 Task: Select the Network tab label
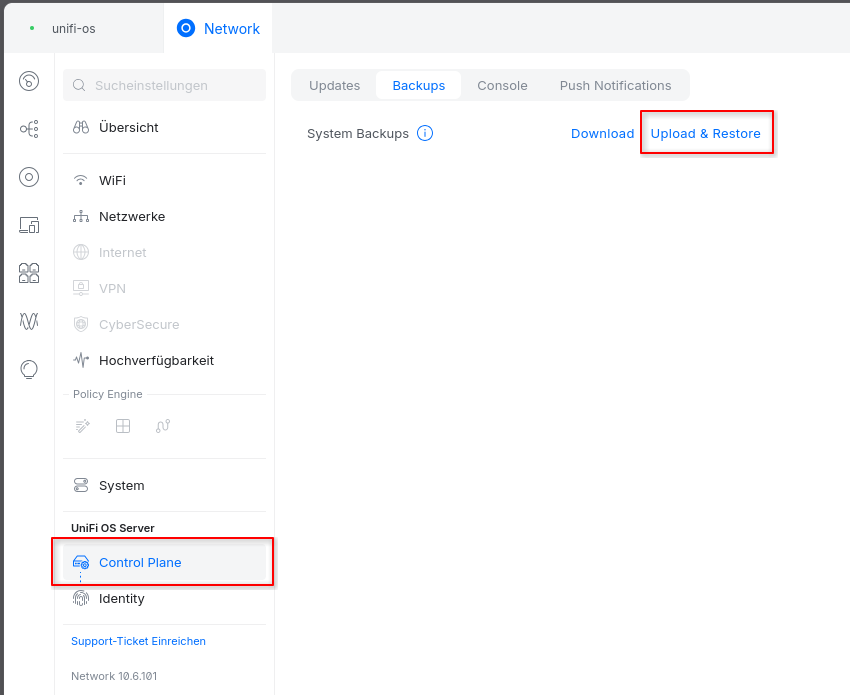point(231,29)
